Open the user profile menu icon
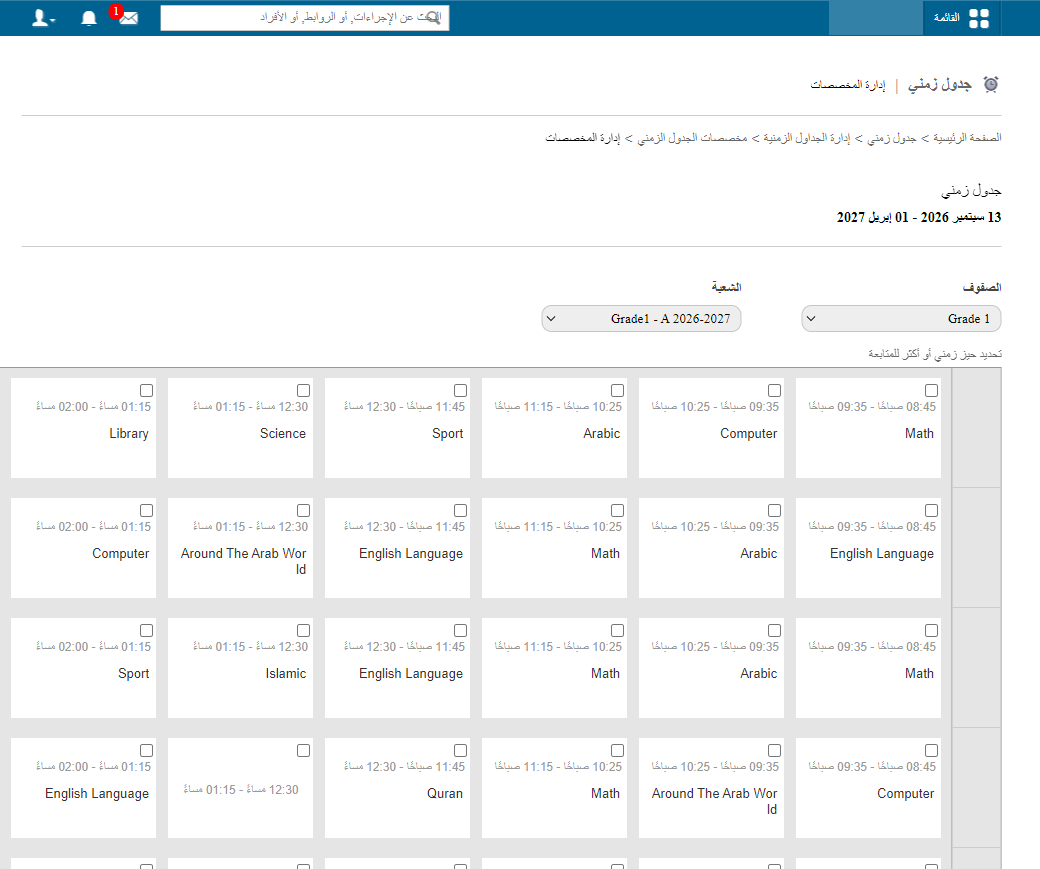Screen dimensions: 1040x869 (x=43, y=18)
